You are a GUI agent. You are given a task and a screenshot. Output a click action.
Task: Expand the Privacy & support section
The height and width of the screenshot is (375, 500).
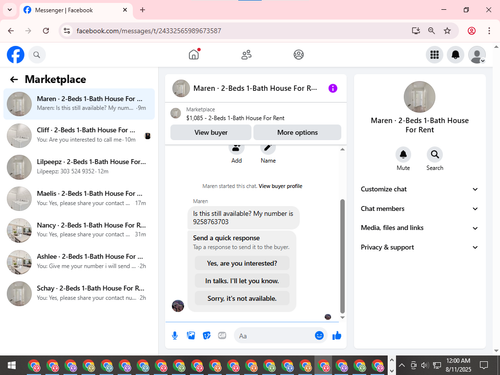[419, 247]
